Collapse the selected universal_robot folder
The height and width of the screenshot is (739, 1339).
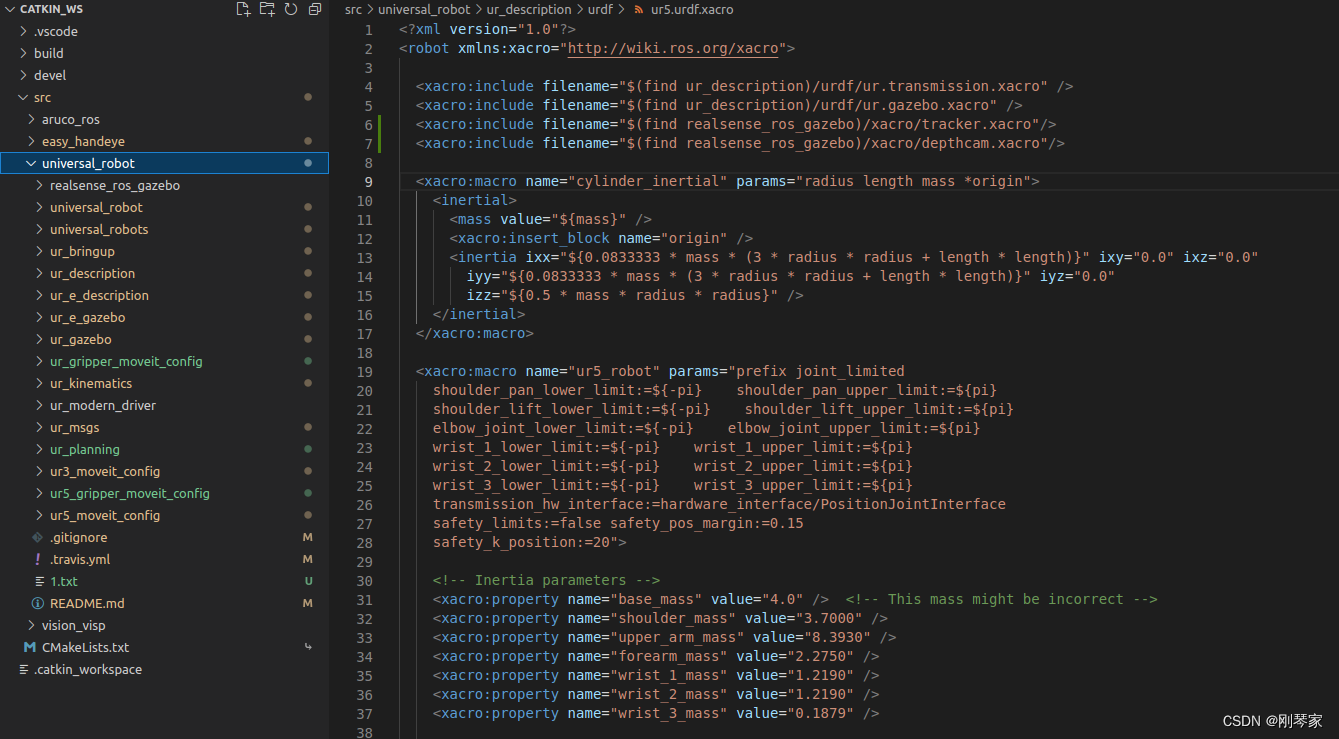pos(32,163)
